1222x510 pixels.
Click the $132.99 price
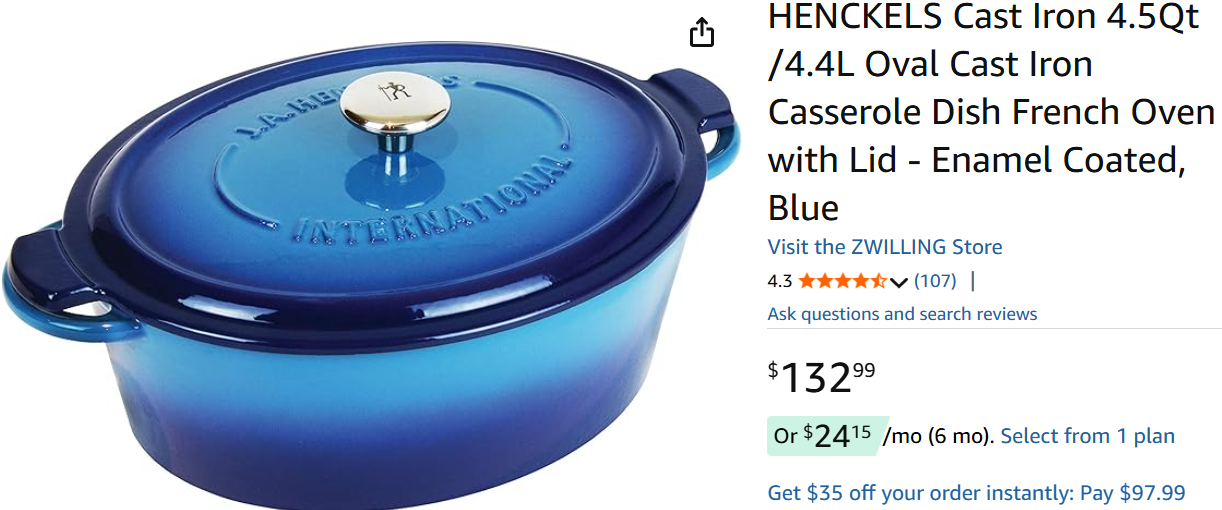[x=822, y=378]
